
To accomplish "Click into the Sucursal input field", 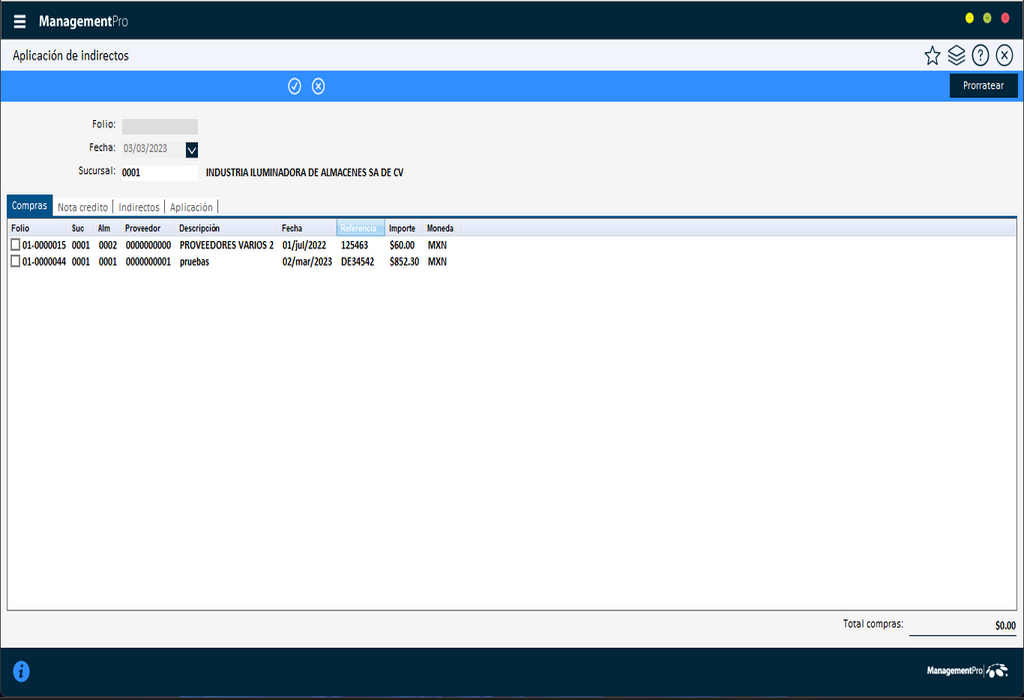I will pos(159,172).
